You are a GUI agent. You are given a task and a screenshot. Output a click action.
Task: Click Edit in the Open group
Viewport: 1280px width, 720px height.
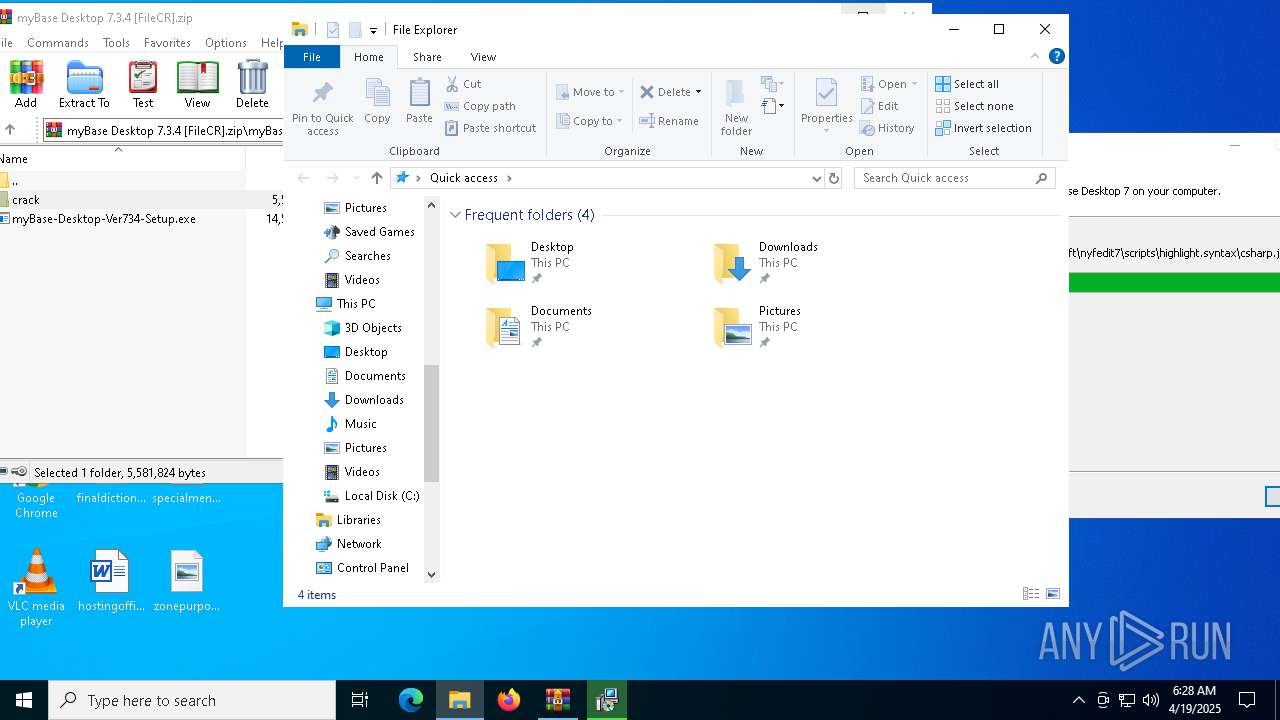879,106
